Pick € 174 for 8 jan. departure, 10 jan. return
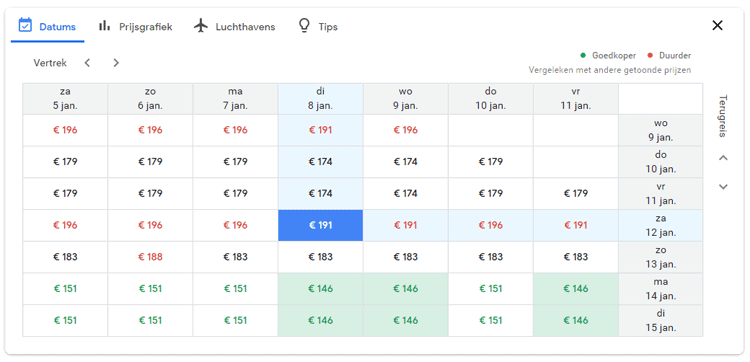The image size is (750, 362). coord(320,162)
